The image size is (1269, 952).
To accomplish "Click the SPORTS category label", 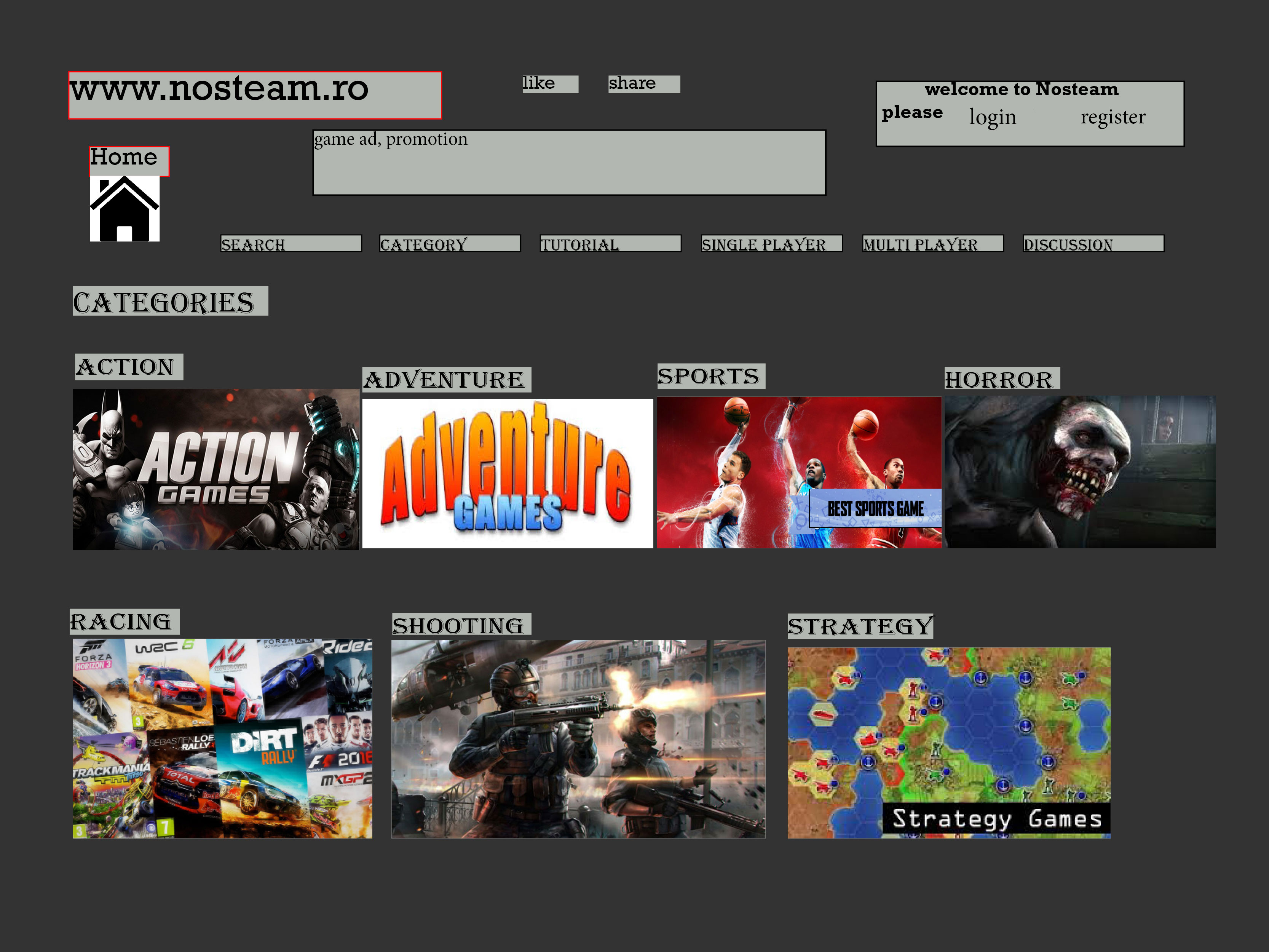I will coord(711,376).
